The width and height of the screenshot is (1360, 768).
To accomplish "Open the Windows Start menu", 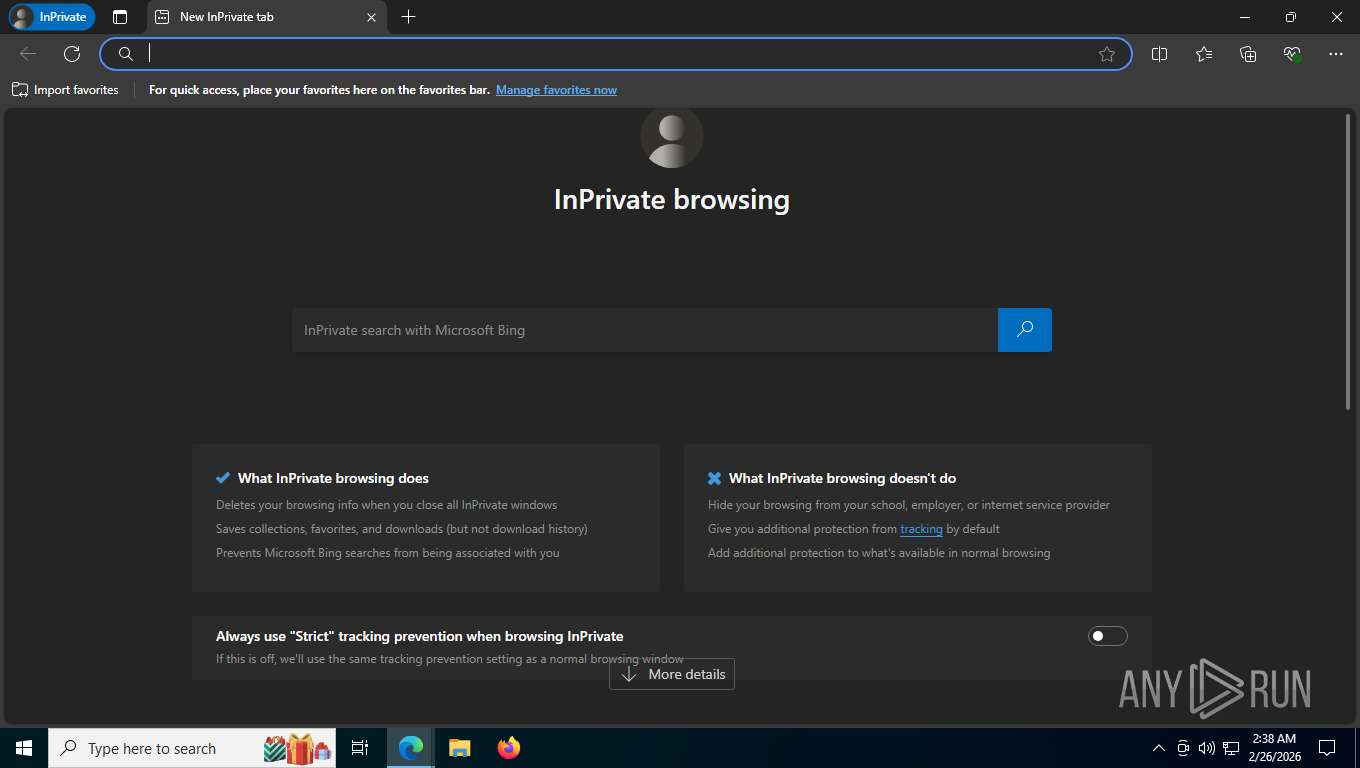I will click(x=24, y=748).
